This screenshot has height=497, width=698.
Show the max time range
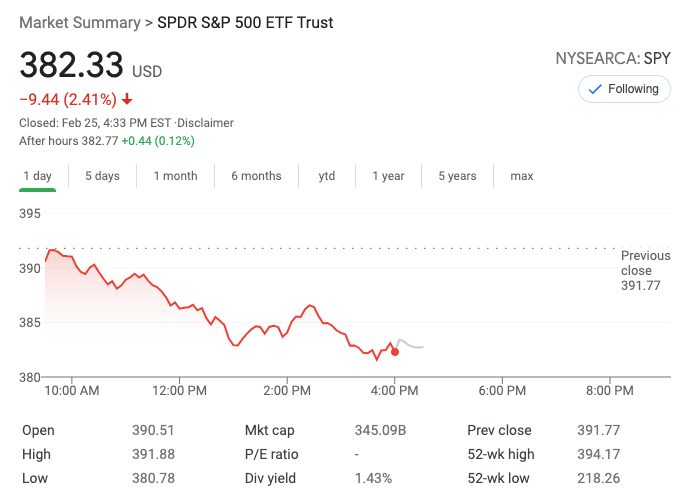pos(521,176)
